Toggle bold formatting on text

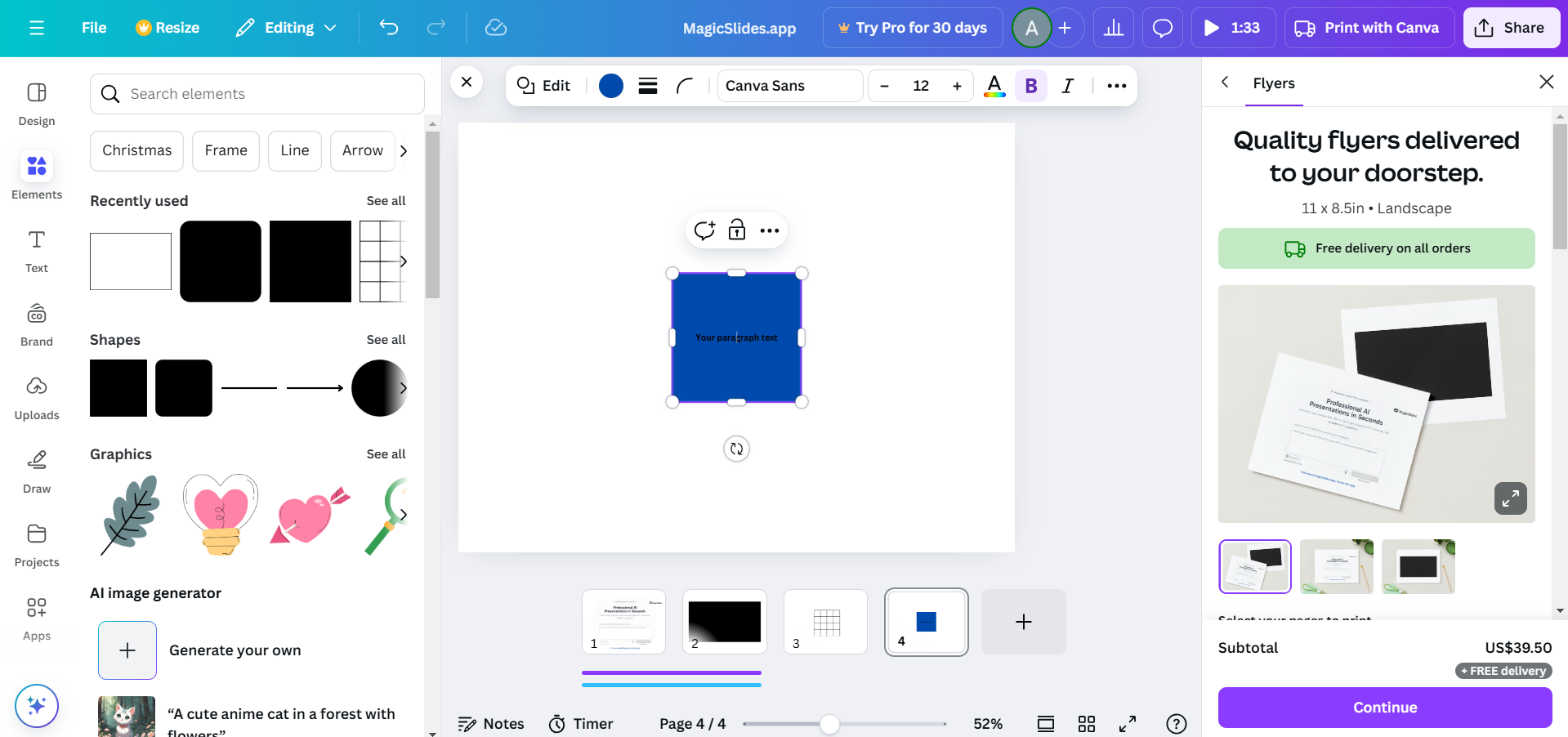1031,86
